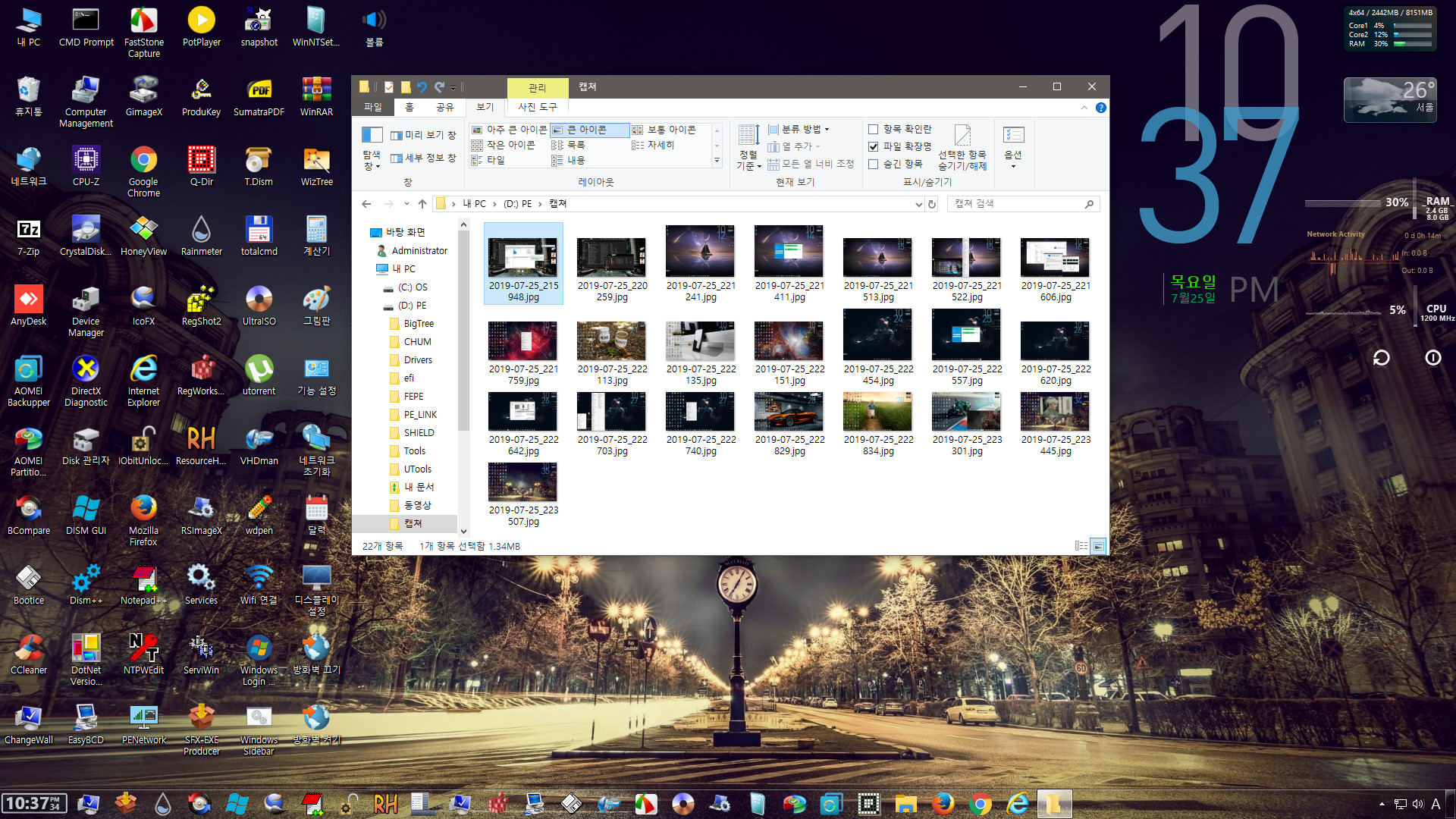The image size is (1456, 819).
Task: Toggle the 항목 확인란 checkbox
Action: tap(873, 130)
